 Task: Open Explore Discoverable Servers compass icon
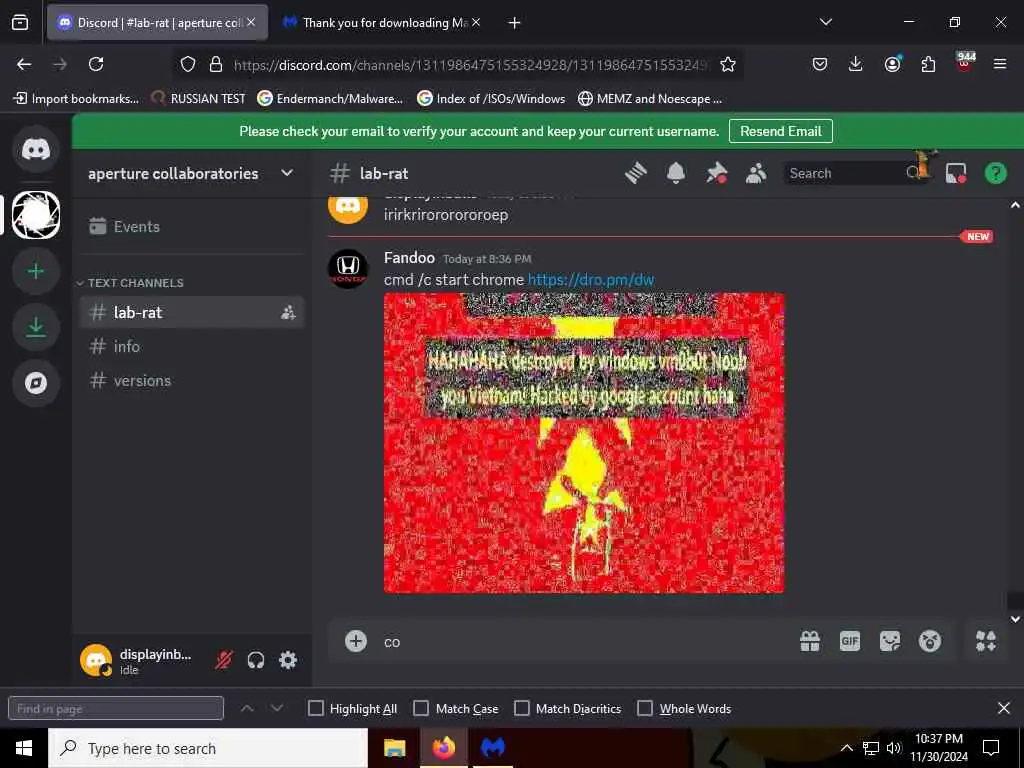tap(36, 383)
